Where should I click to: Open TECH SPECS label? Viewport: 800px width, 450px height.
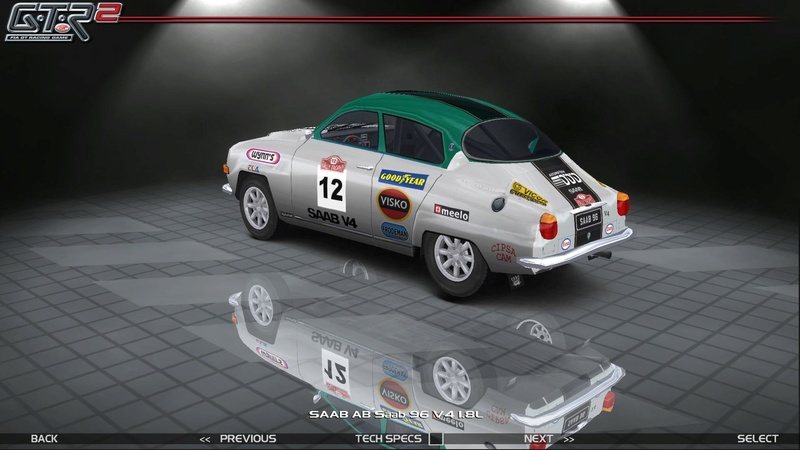point(388,439)
